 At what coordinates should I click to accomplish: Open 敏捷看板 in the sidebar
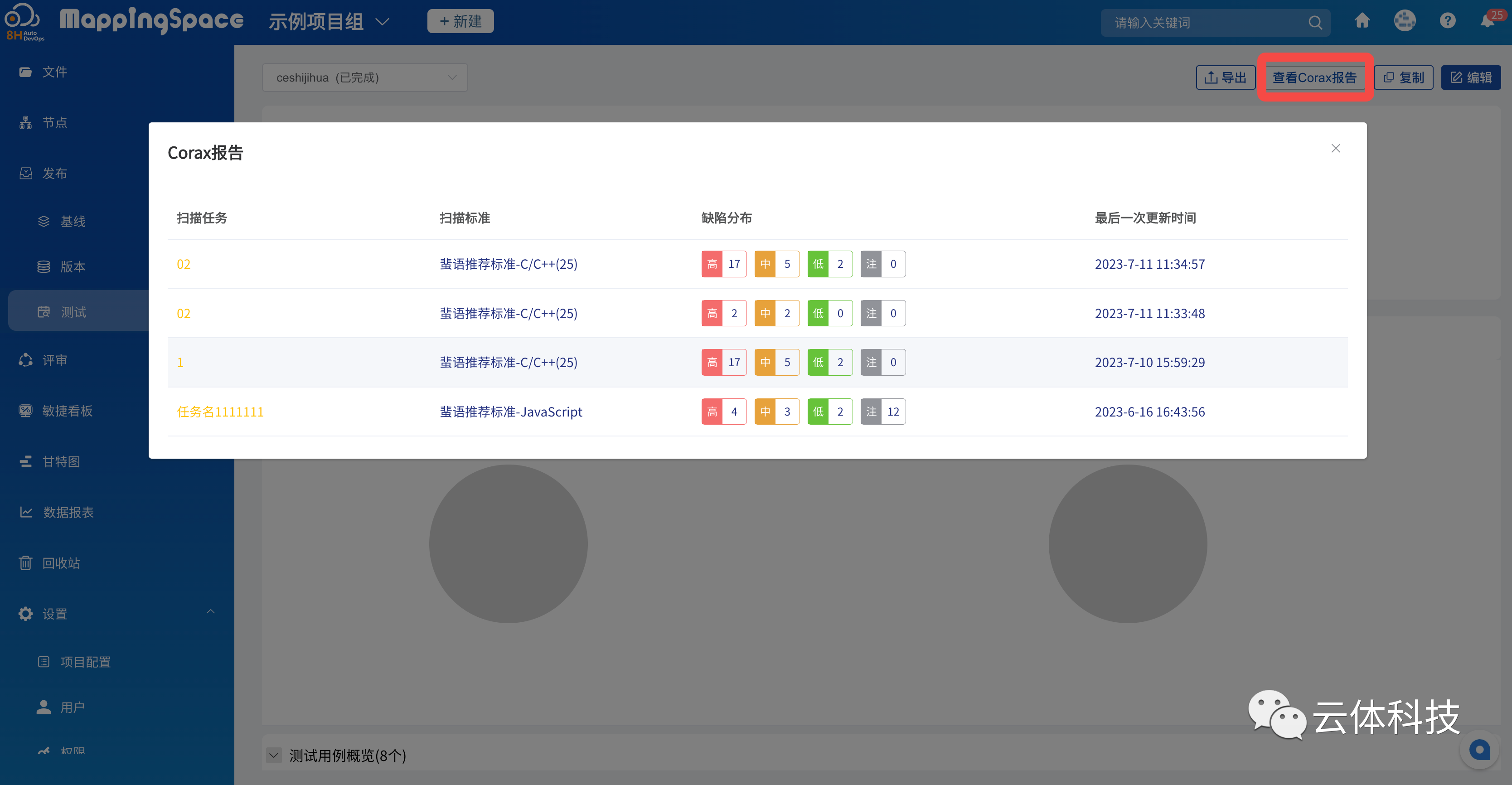tap(67, 411)
